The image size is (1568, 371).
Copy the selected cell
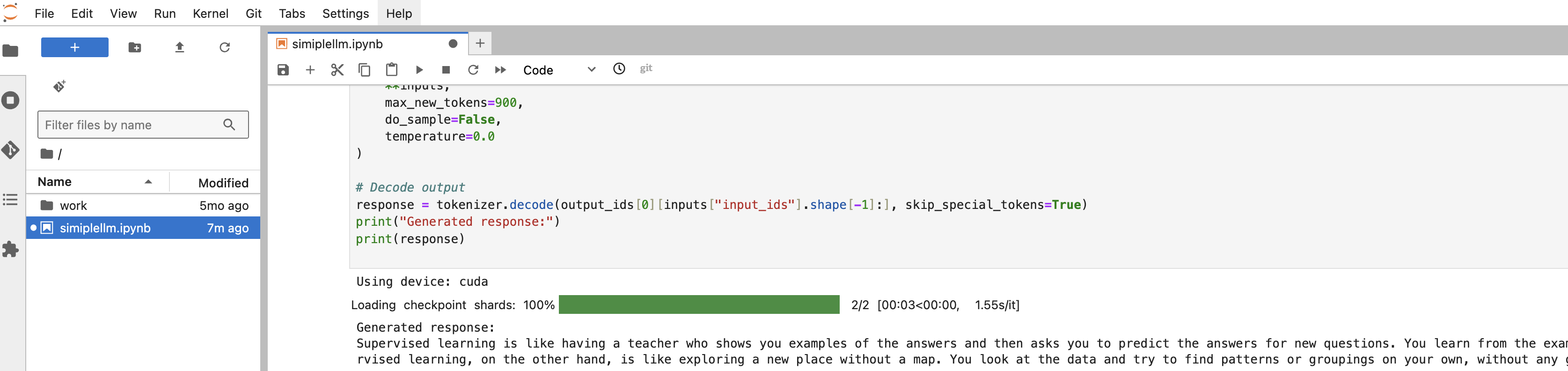coord(364,70)
